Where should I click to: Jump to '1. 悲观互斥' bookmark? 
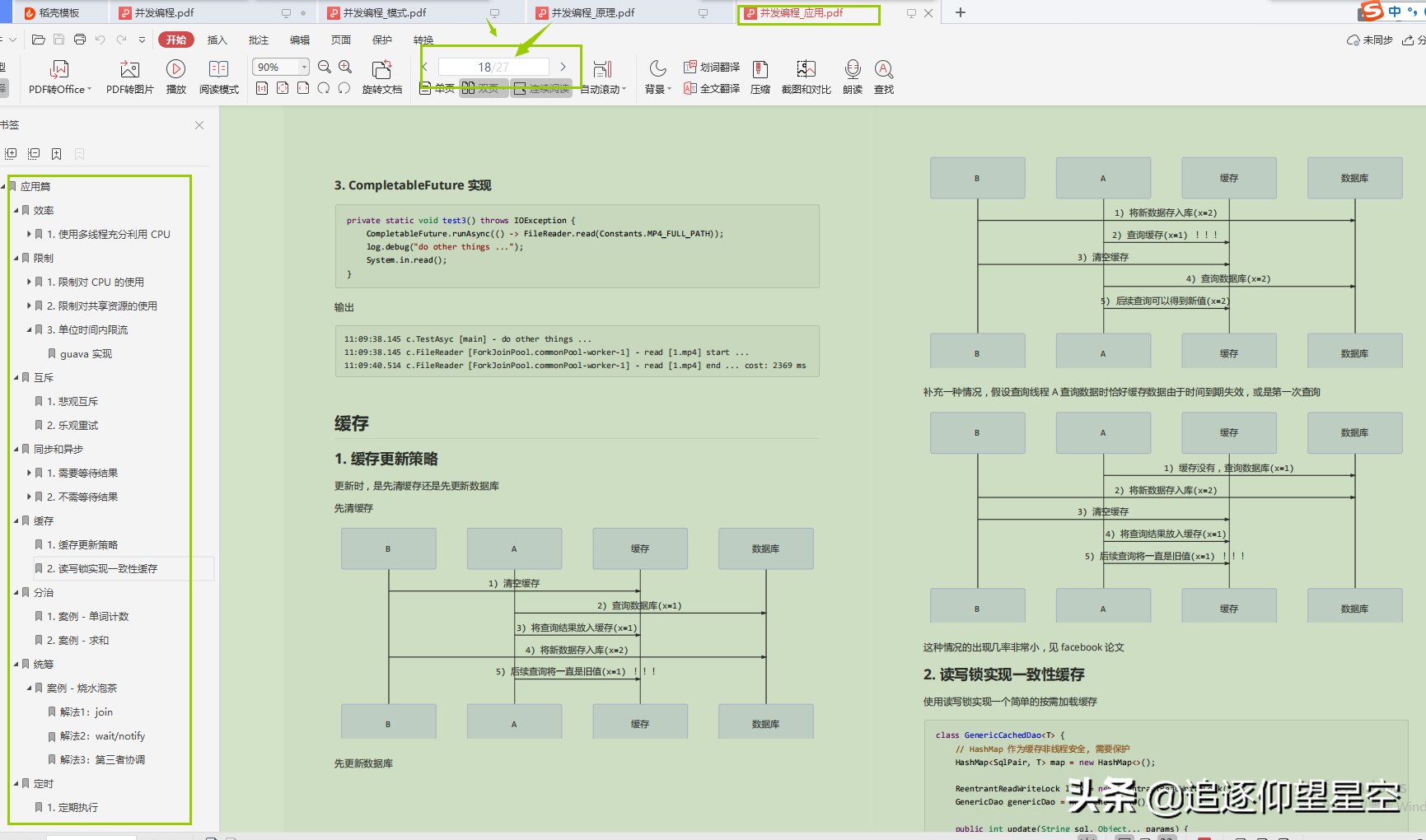[x=72, y=402]
